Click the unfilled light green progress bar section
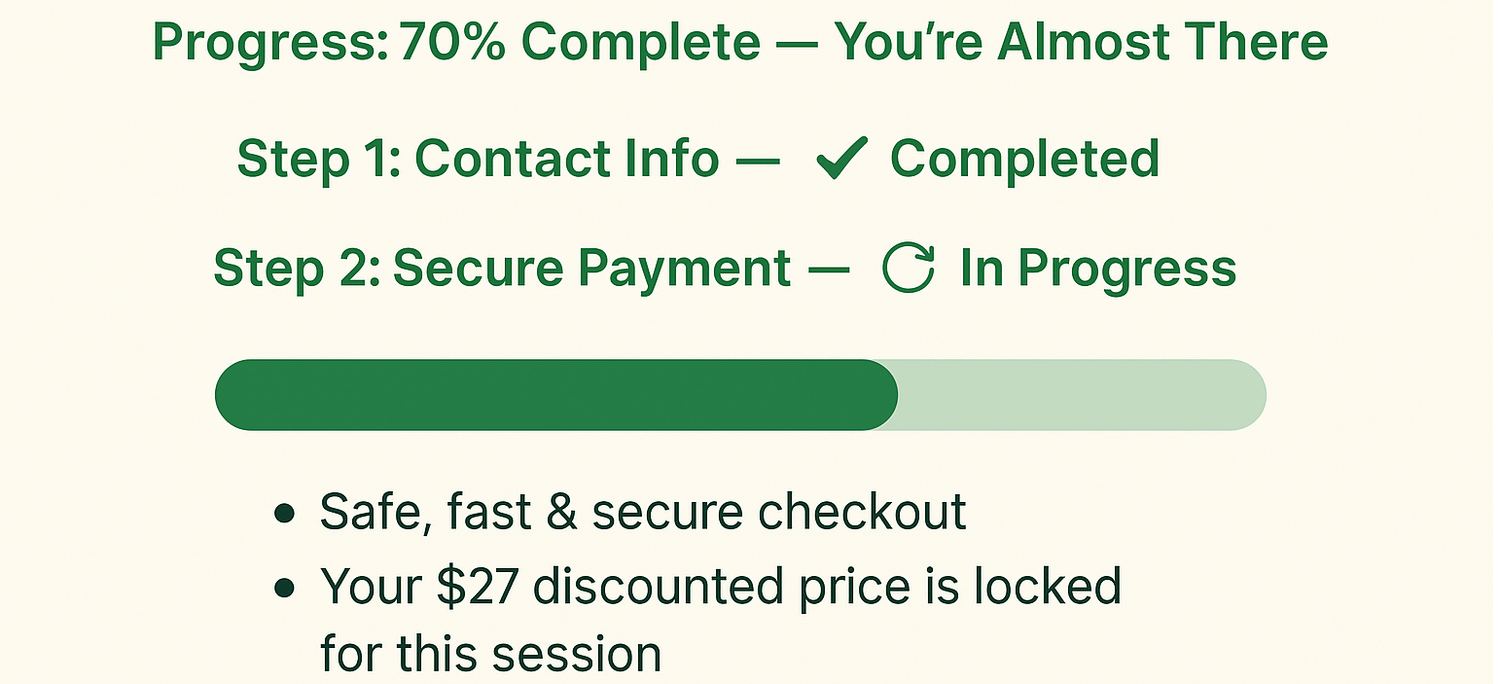The height and width of the screenshot is (684, 1500). [1082, 395]
